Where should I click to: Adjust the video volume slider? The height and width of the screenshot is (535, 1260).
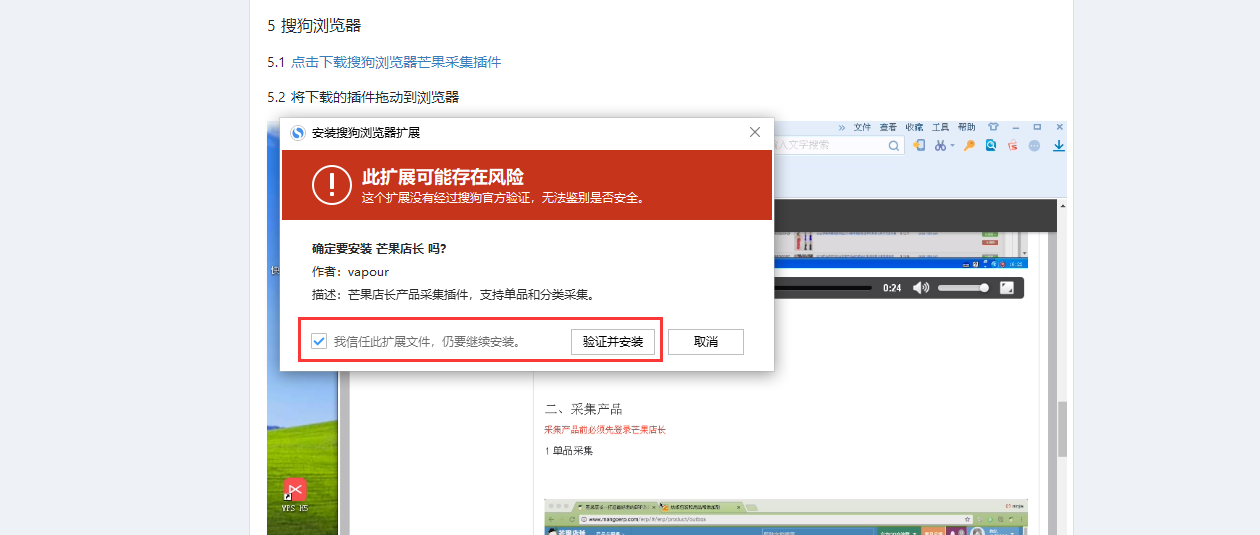click(964, 288)
